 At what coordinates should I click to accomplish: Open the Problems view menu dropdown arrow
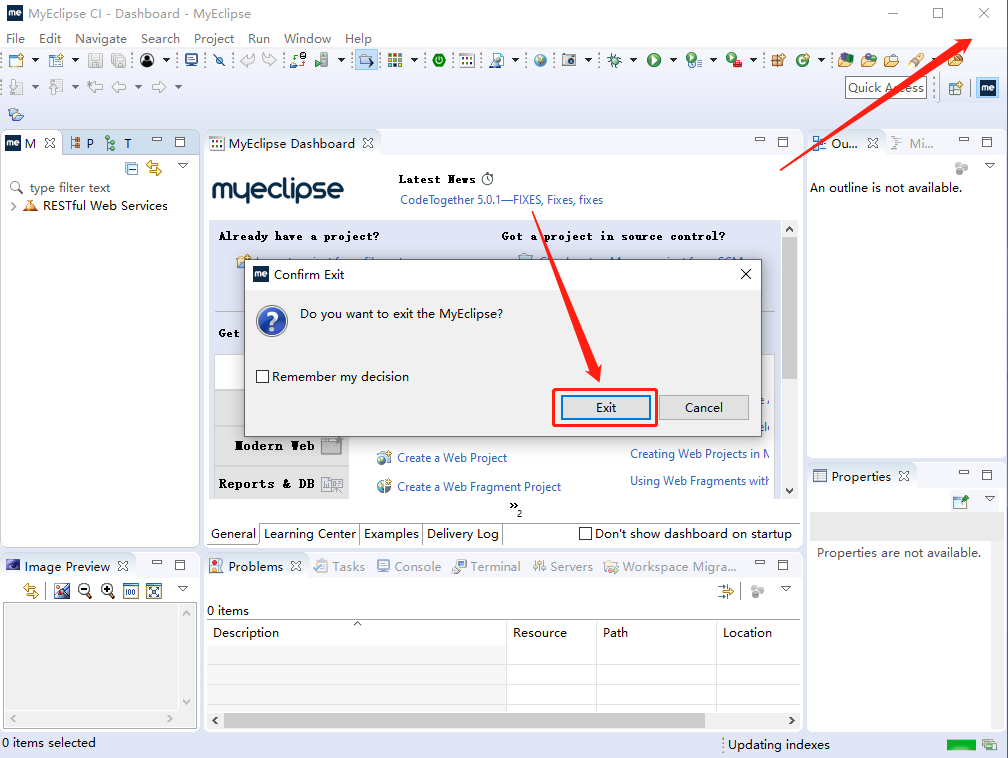[x=786, y=589]
